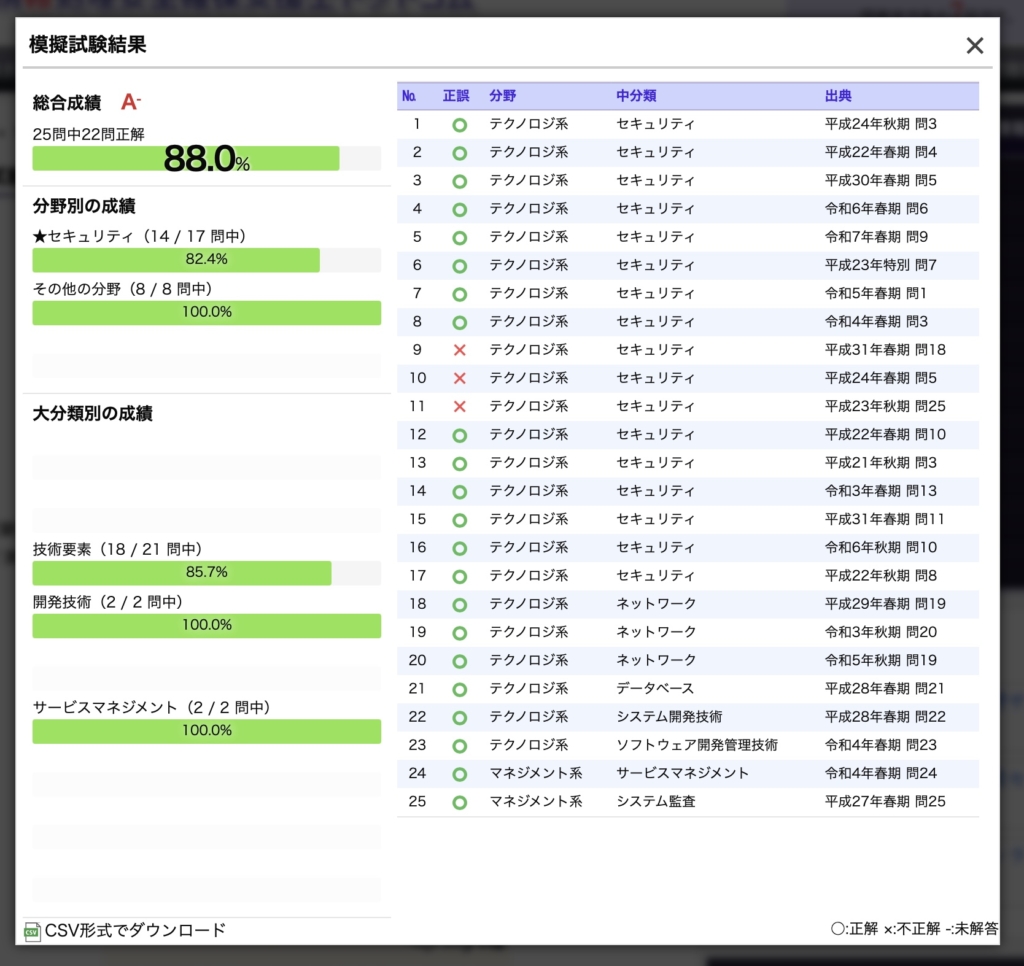Close the 模擬試験結果 dialog
1024x966 pixels.
pos(974,45)
